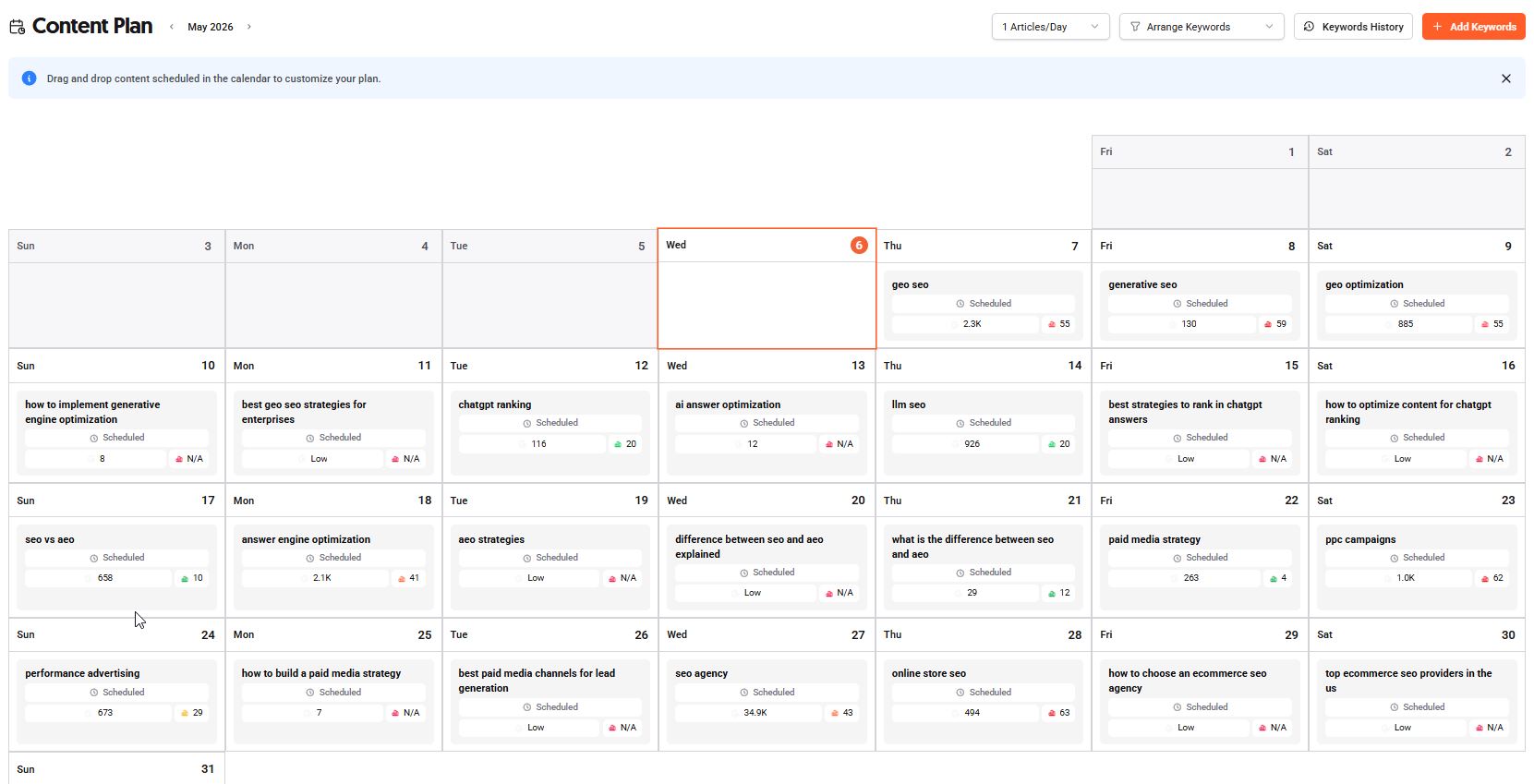
Task: Select the May 2026 month label
Action: [x=211, y=27]
